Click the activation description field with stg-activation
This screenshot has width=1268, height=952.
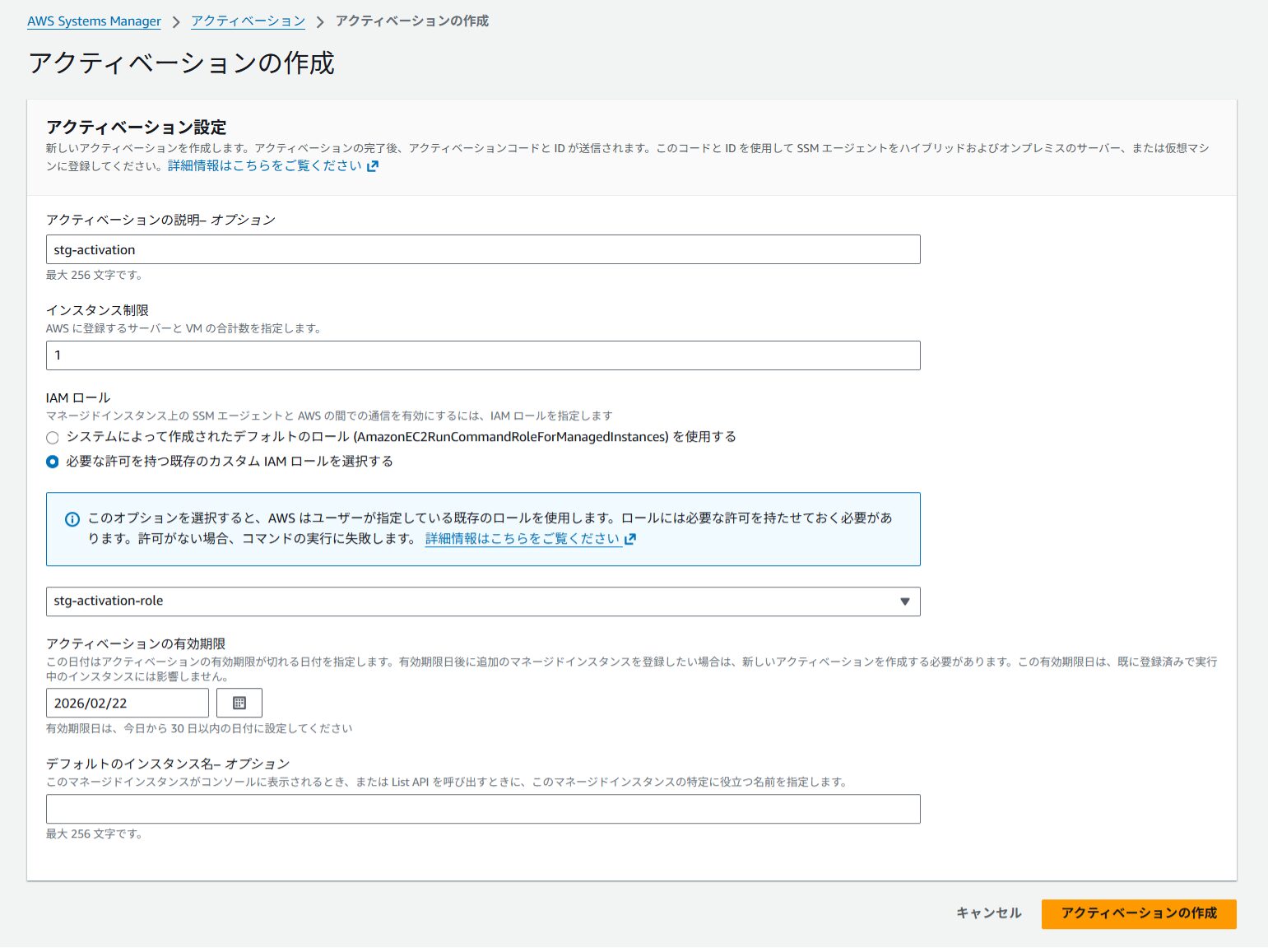tap(482, 250)
